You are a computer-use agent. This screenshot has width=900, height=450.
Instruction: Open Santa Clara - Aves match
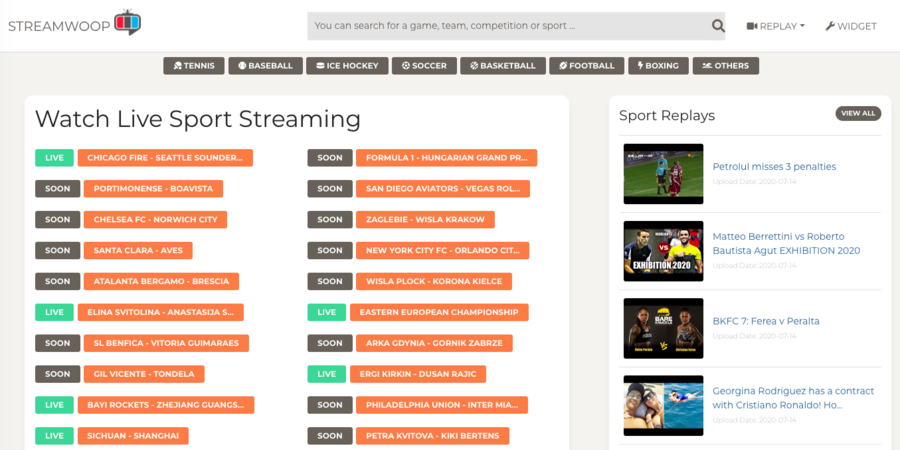[x=138, y=250]
